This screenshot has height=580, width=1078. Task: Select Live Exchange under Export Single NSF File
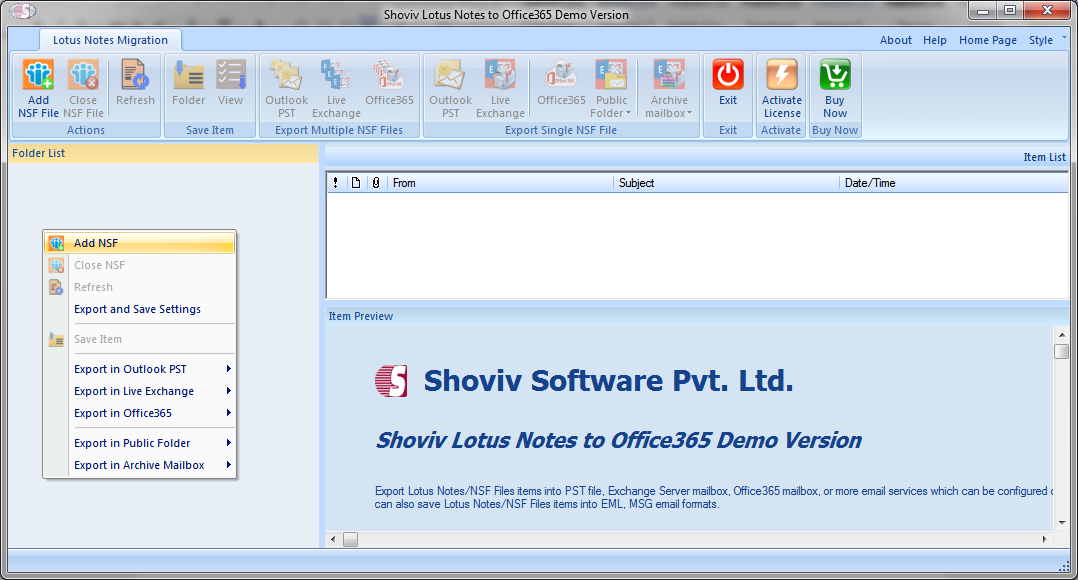[500, 88]
